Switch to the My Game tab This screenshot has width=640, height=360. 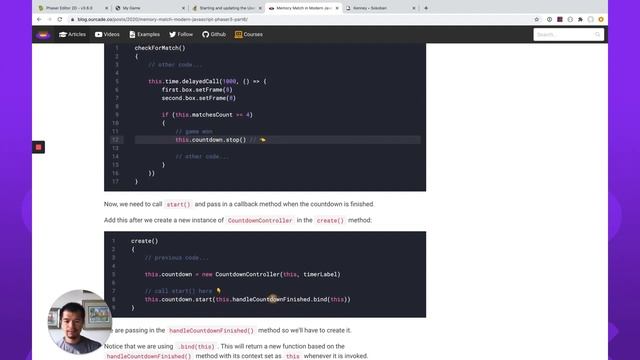tap(149, 8)
